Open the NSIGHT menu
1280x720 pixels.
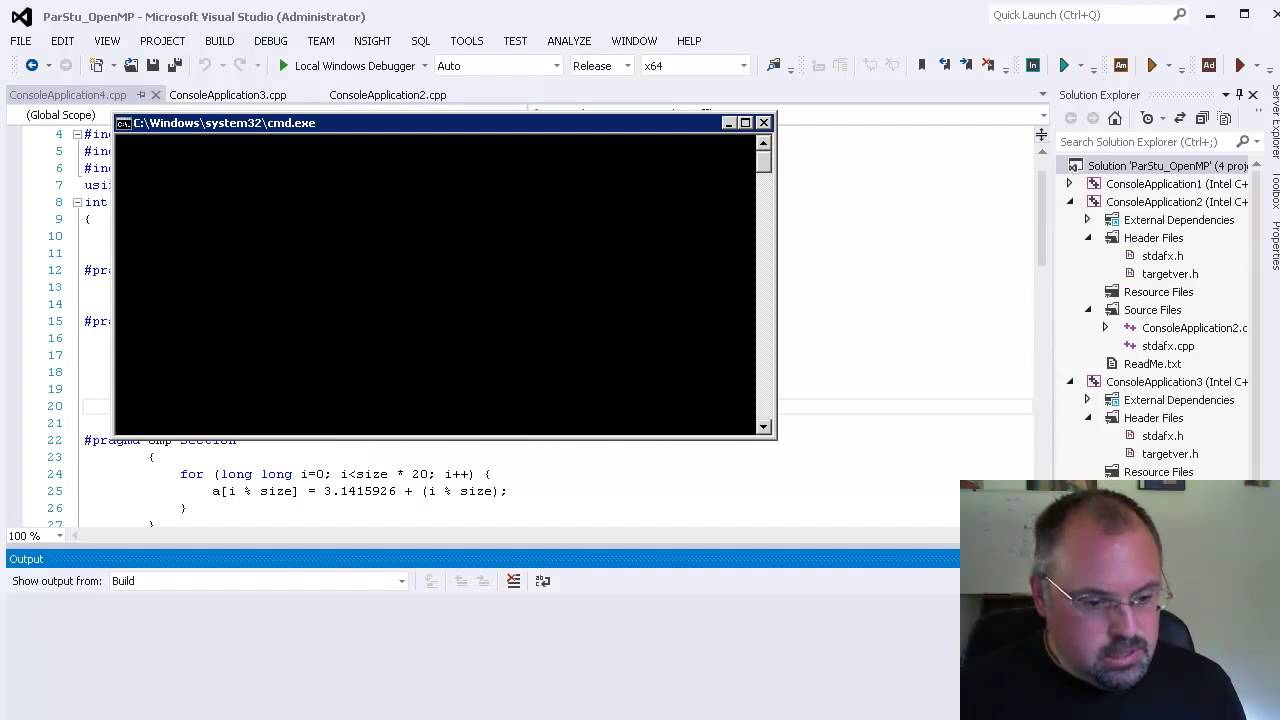coord(372,41)
